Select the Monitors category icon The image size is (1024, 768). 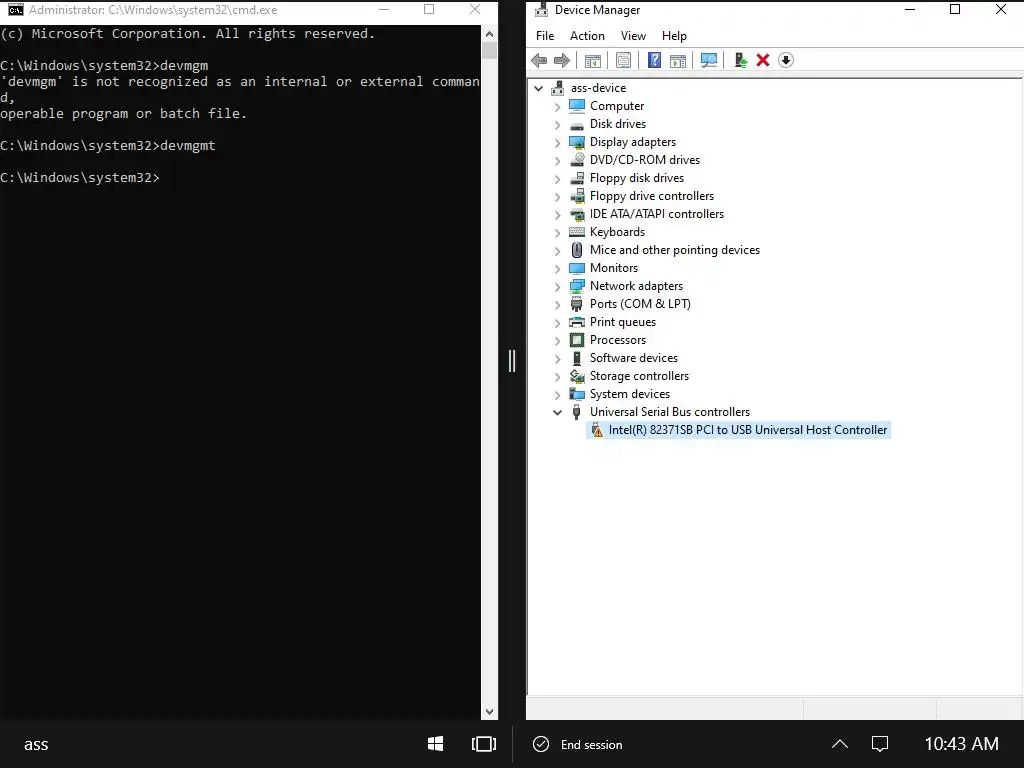[x=577, y=268]
